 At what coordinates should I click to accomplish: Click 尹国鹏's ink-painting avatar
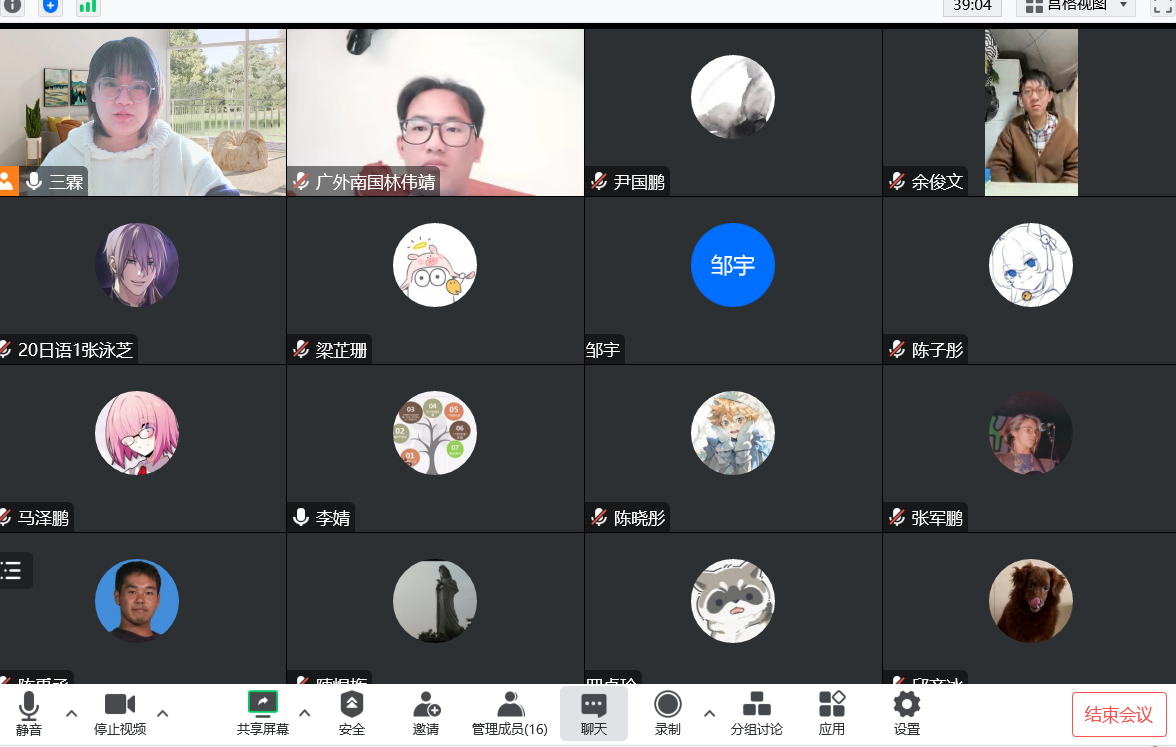(733, 97)
